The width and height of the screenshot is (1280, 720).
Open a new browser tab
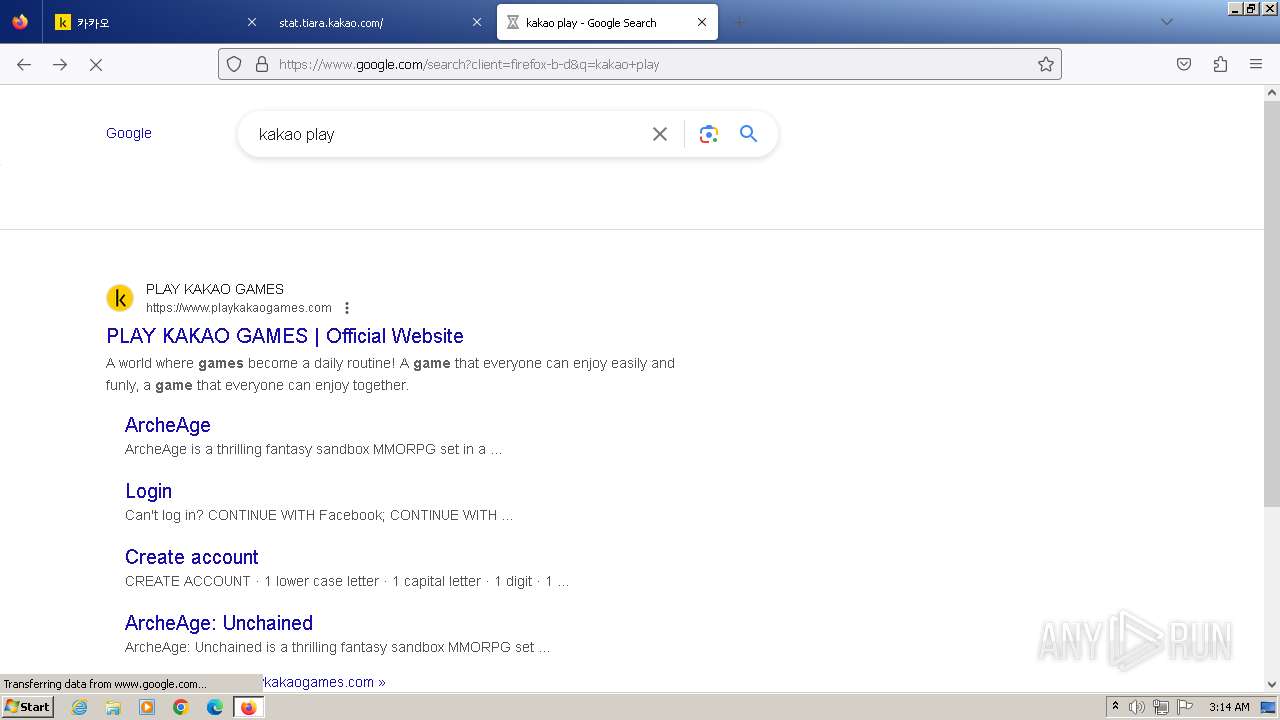point(740,22)
